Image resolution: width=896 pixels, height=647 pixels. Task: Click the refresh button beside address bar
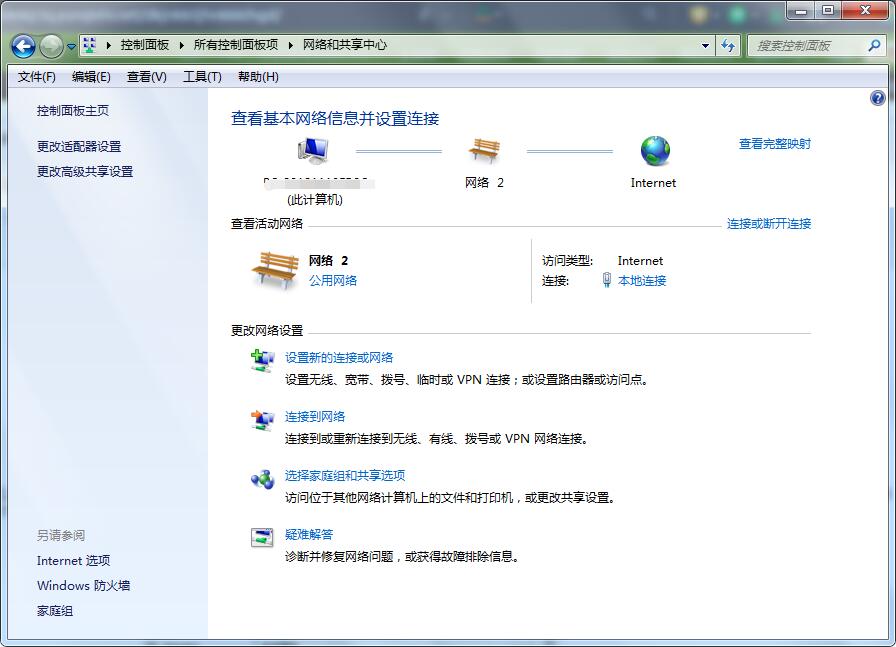click(x=727, y=45)
